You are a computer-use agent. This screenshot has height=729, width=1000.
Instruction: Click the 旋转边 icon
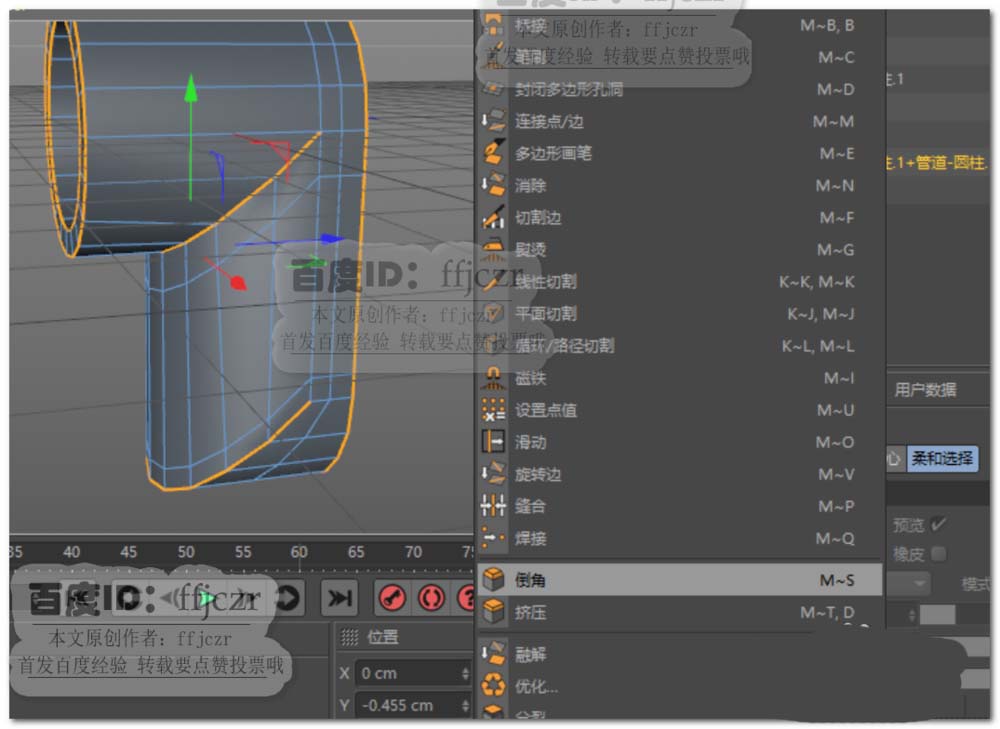coord(493,473)
